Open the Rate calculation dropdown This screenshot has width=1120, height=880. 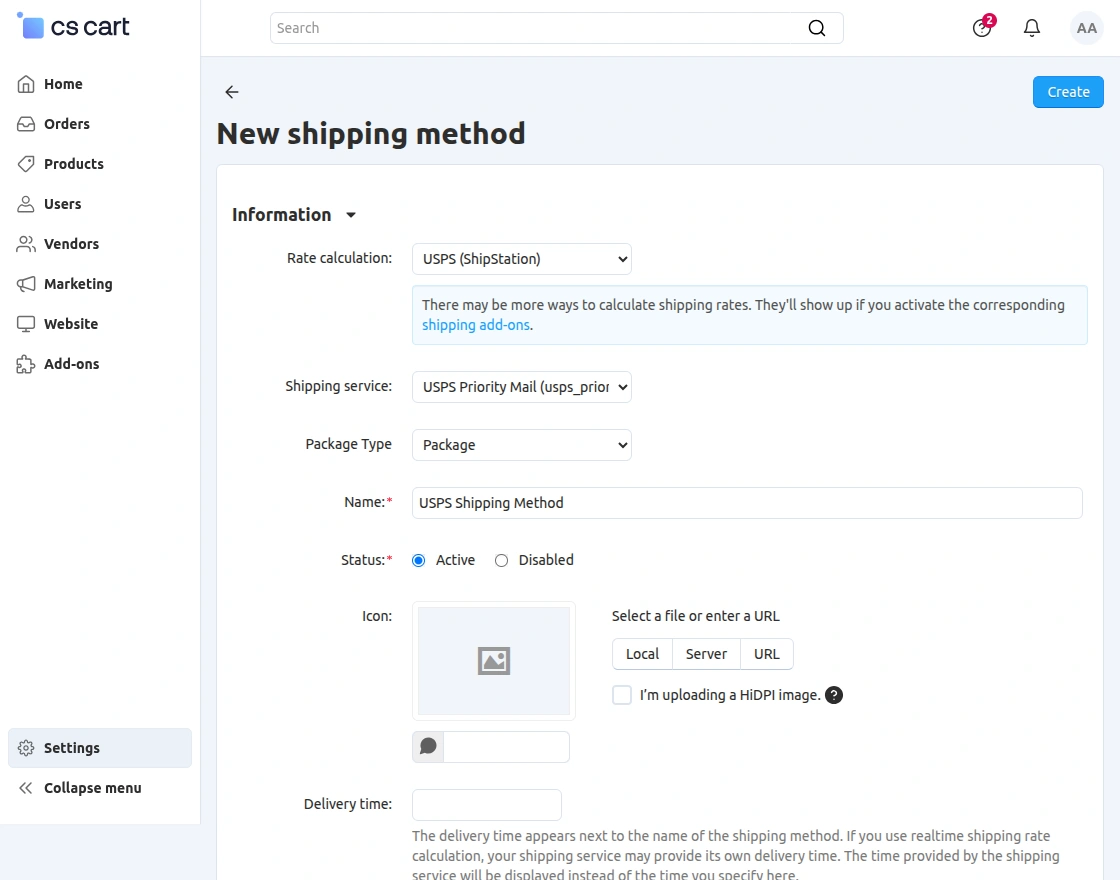(x=521, y=259)
